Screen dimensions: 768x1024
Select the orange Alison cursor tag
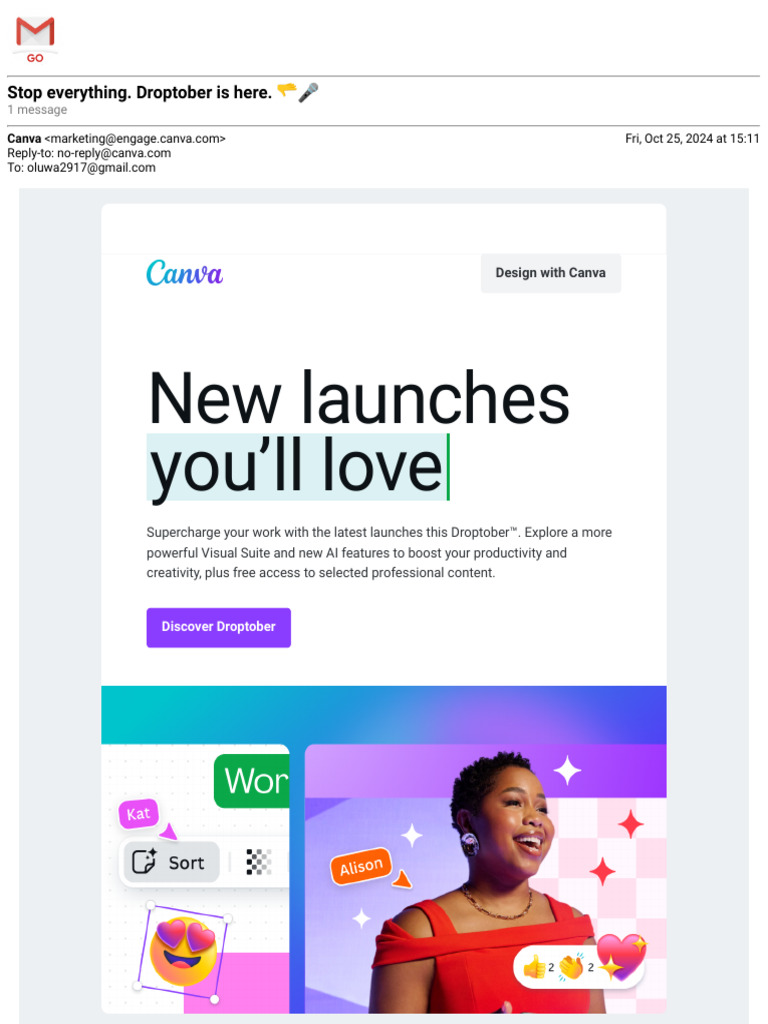[361, 867]
